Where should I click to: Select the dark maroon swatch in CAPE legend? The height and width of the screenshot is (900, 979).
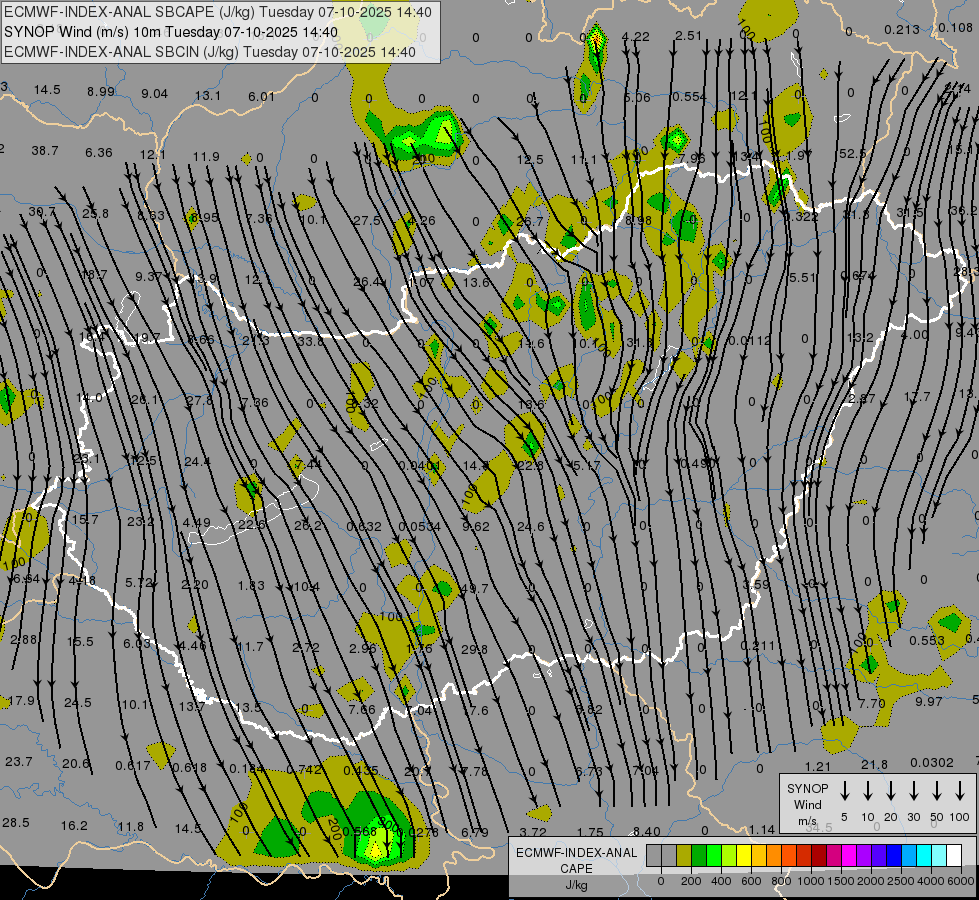[819, 856]
